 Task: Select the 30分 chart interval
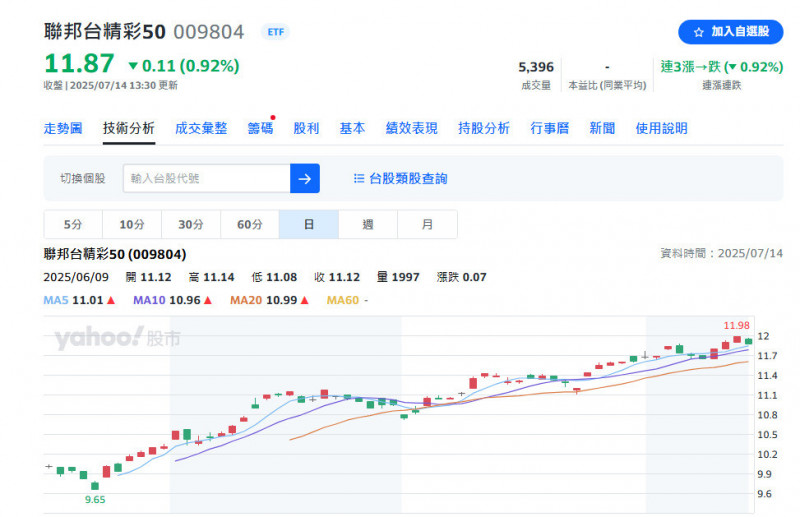(191, 224)
